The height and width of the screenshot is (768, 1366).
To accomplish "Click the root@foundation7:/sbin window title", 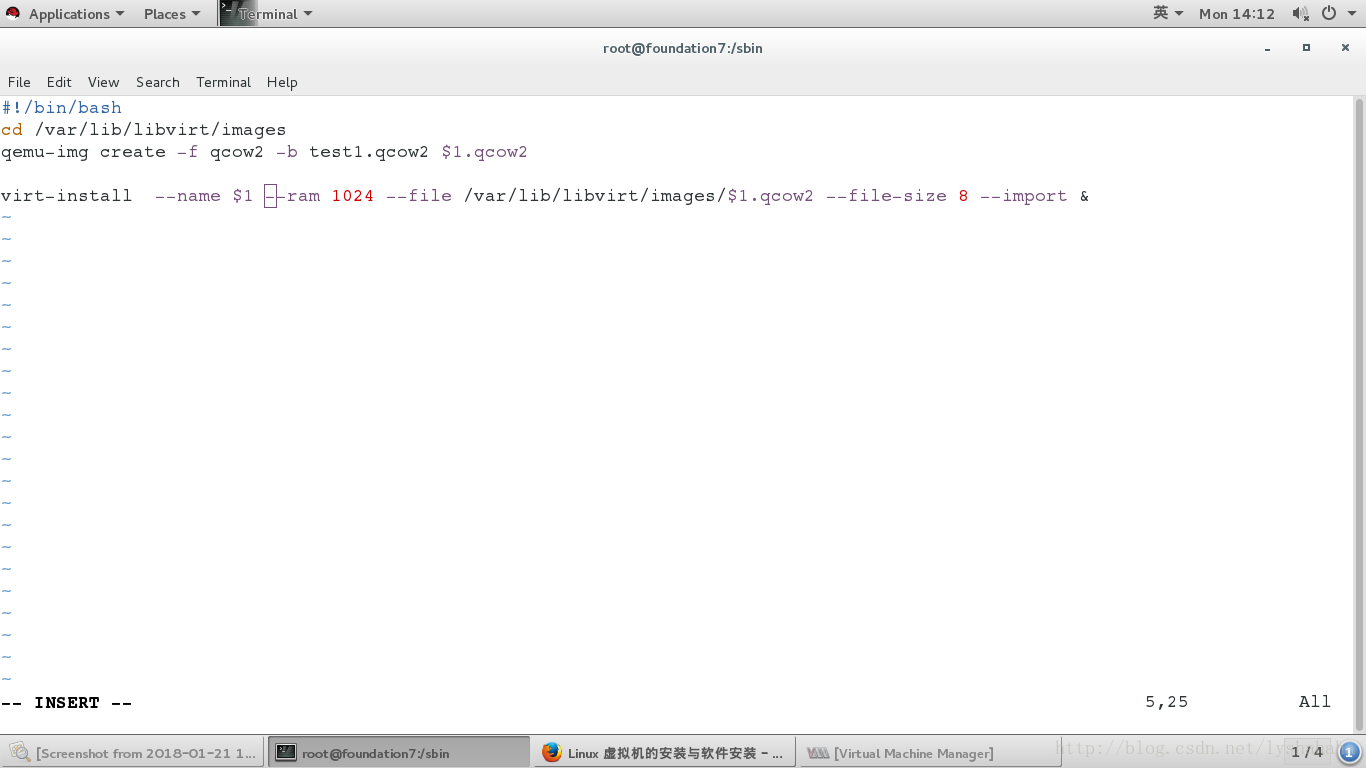I will coord(683,48).
